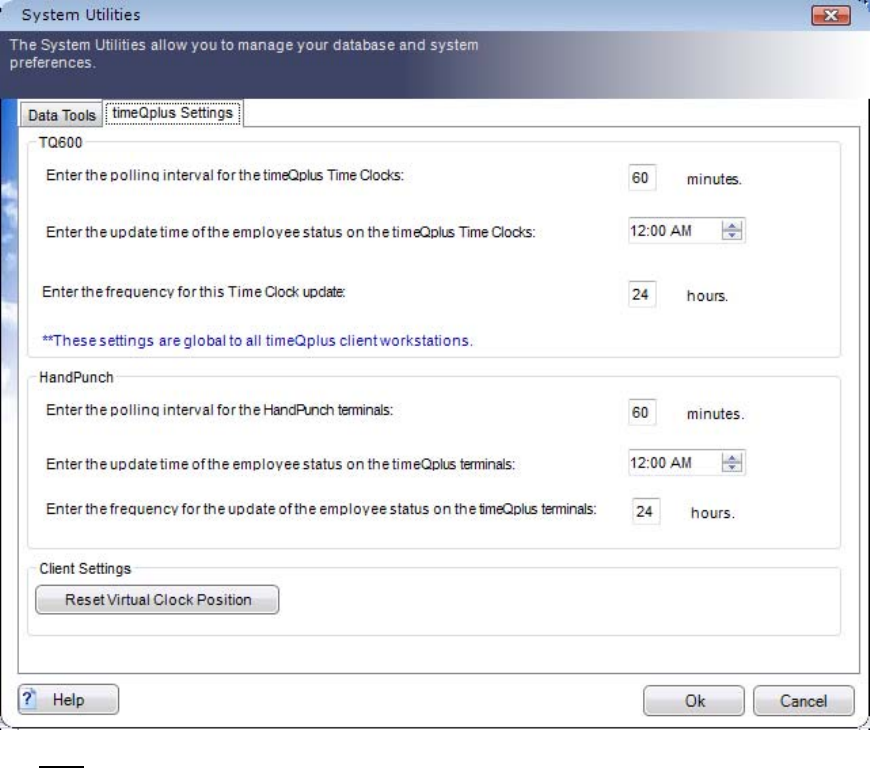
Task: Select the timeQplus Settings tab
Action: click(x=173, y=113)
